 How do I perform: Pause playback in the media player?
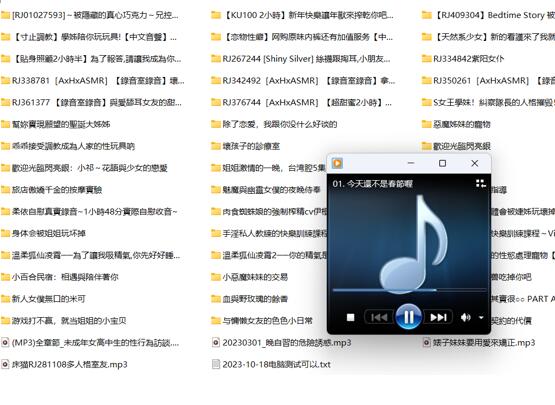click(x=408, y=317)
